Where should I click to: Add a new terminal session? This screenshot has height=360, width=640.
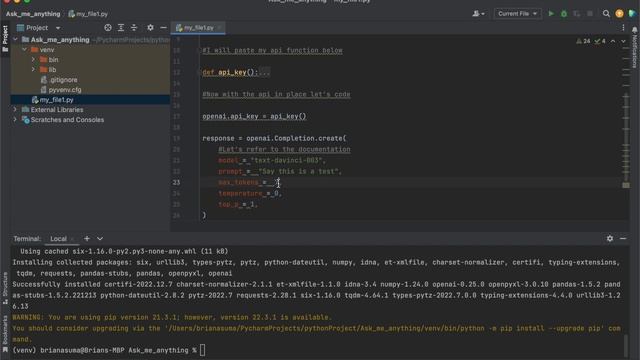(x=87, y=238)
